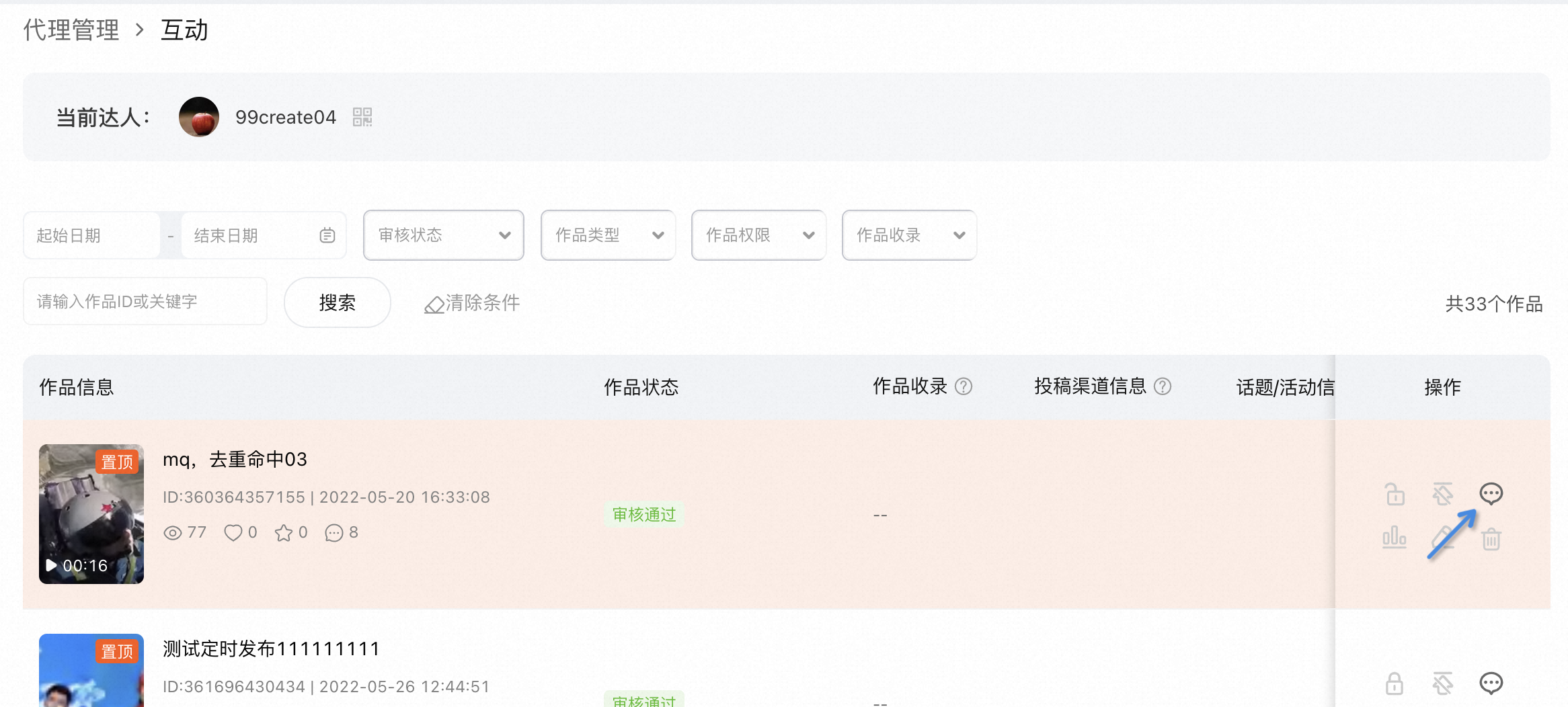Click the eye view-count icon showing 77

tap(173, 533)
